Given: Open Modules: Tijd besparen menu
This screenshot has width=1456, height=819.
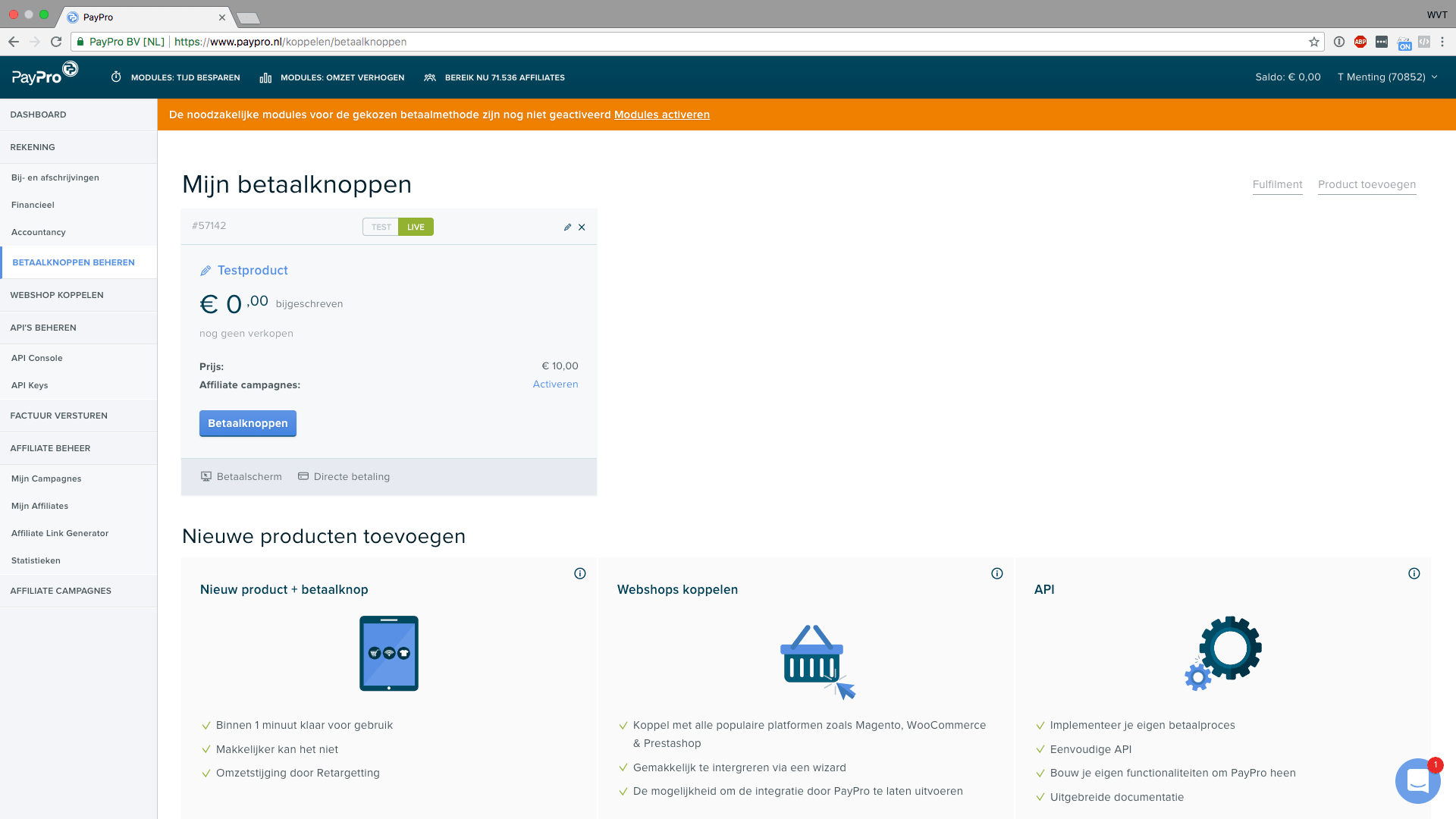Looking at the screenshot, I should click(x=175, y=77).
